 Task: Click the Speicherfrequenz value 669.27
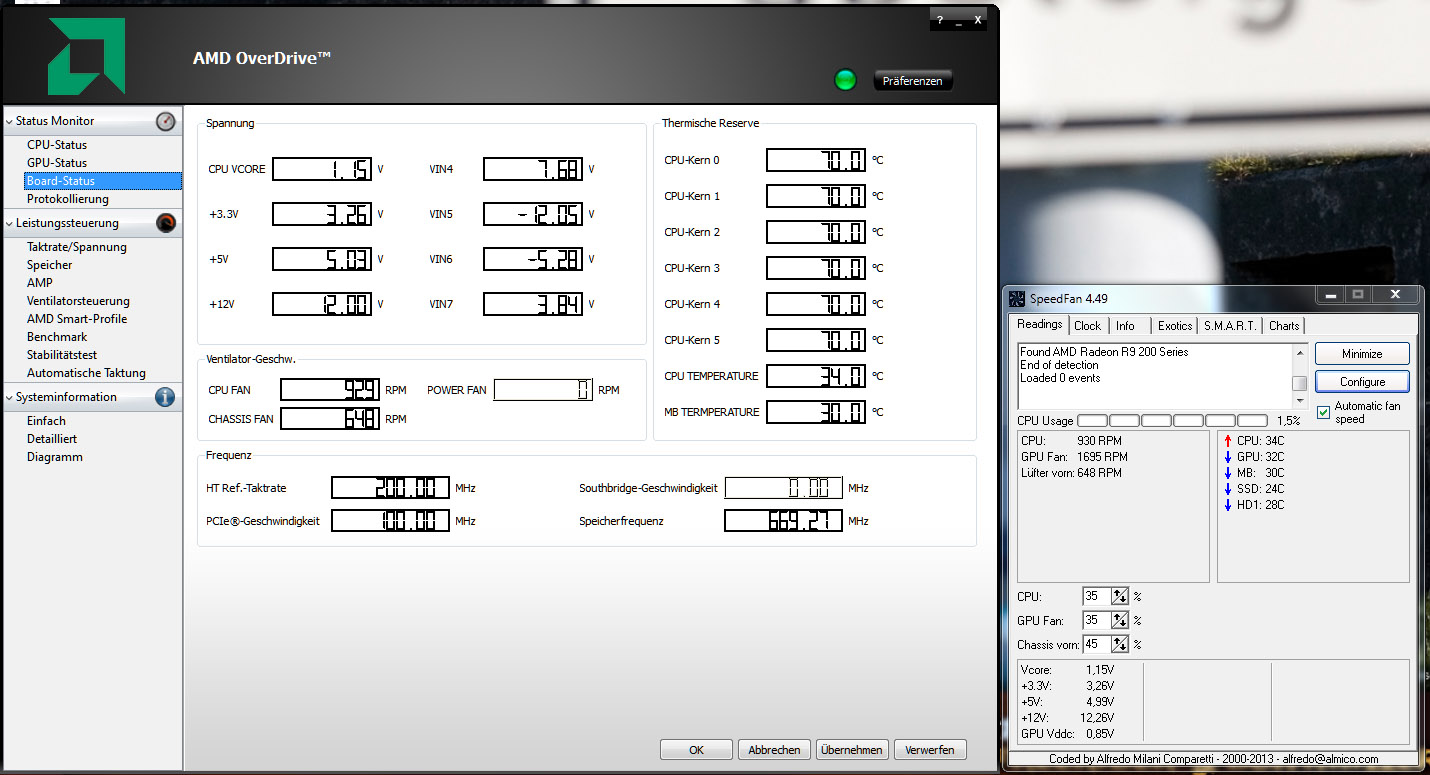coord(783,521)
